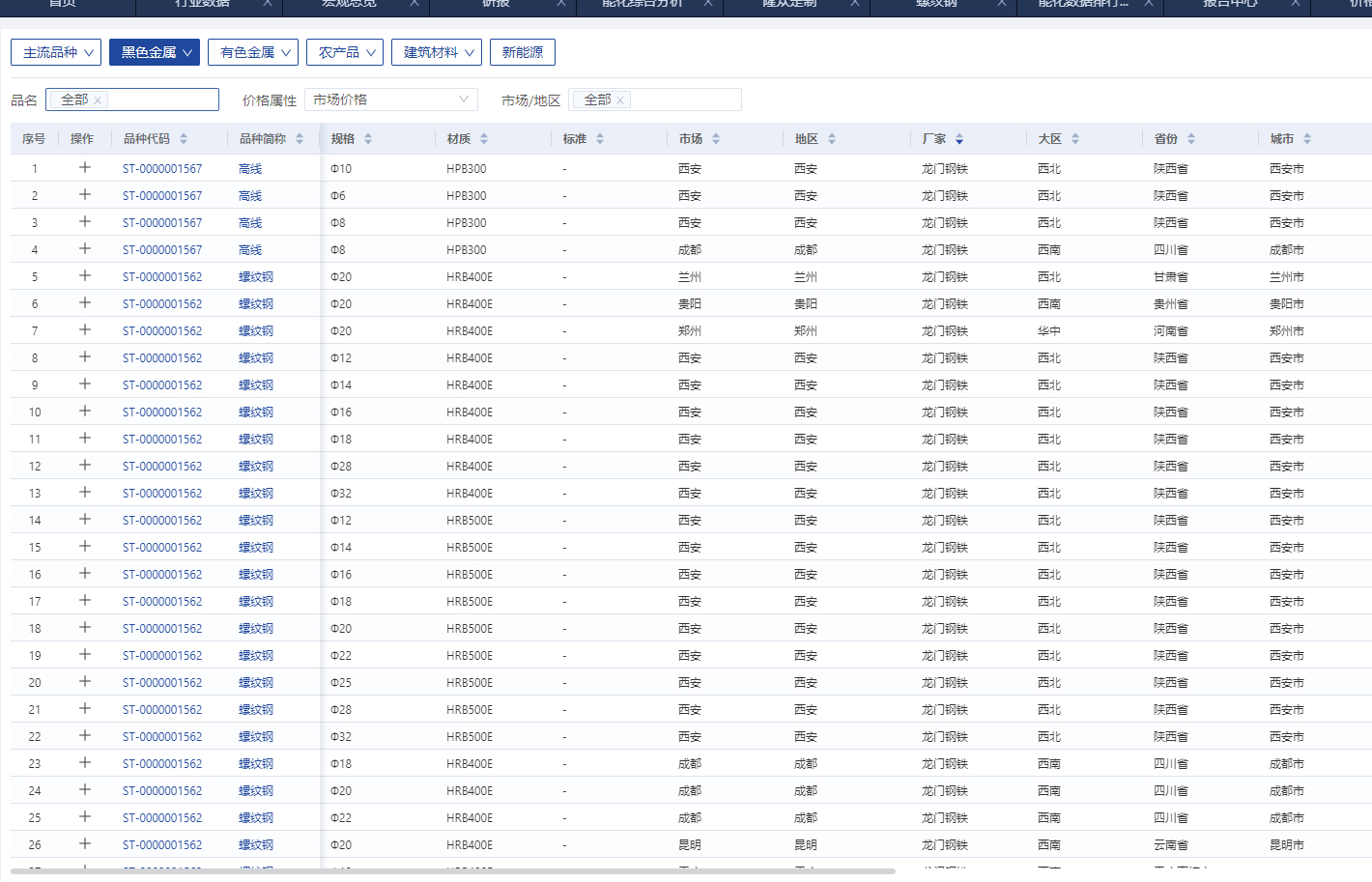
Task: Select the 昆明市 city cell
Action: [x=1287, y=844]
